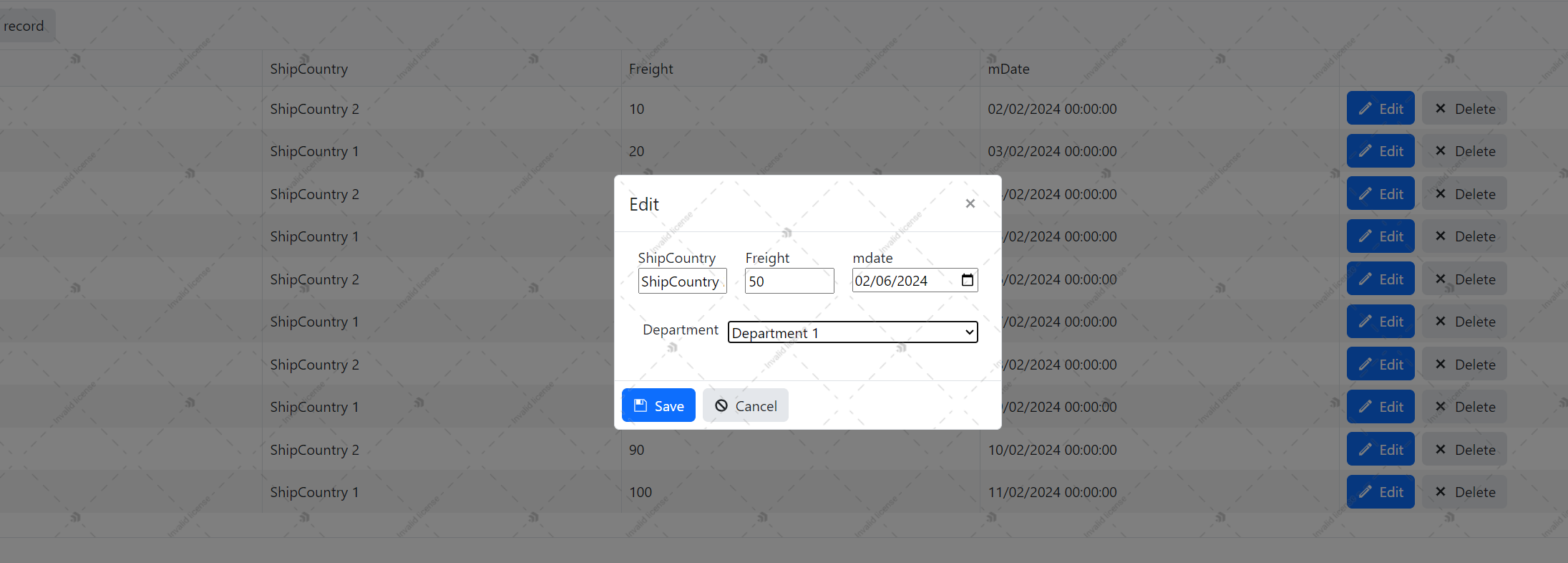Close the Edit dialog with X
Image resolution: width=1568 pixels, height=563 pixels.
pos(970,204)
